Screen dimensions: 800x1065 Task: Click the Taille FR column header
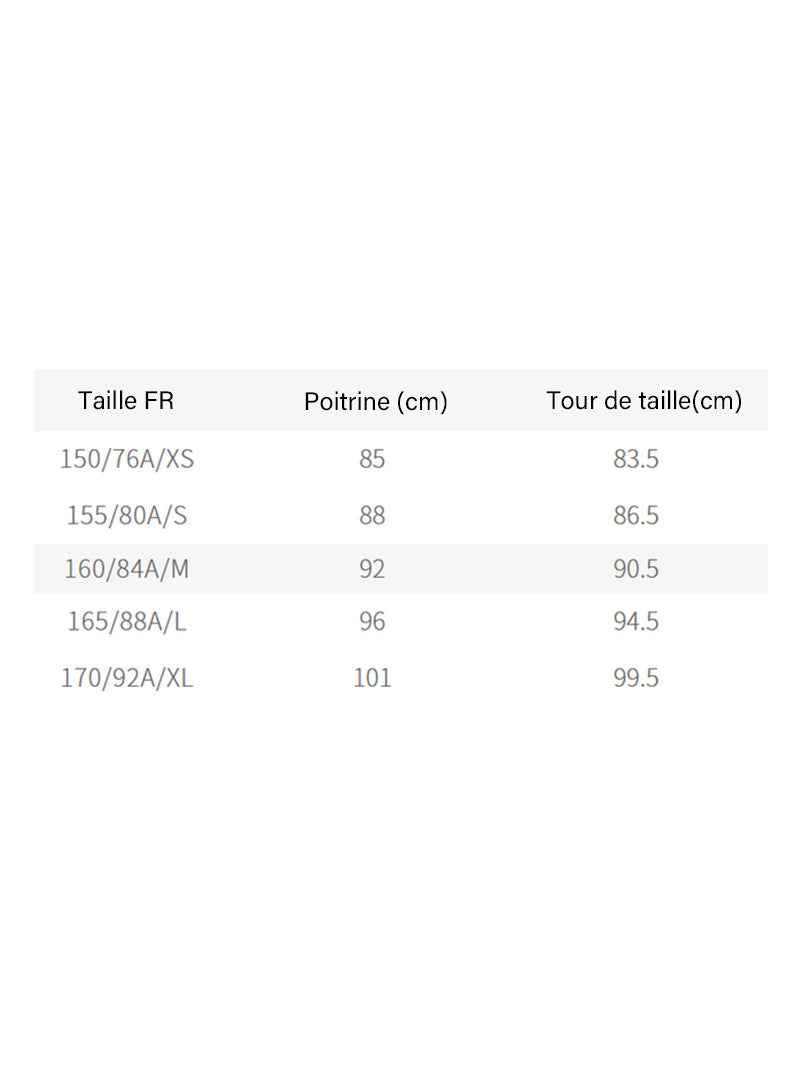(x=126, y=401)
